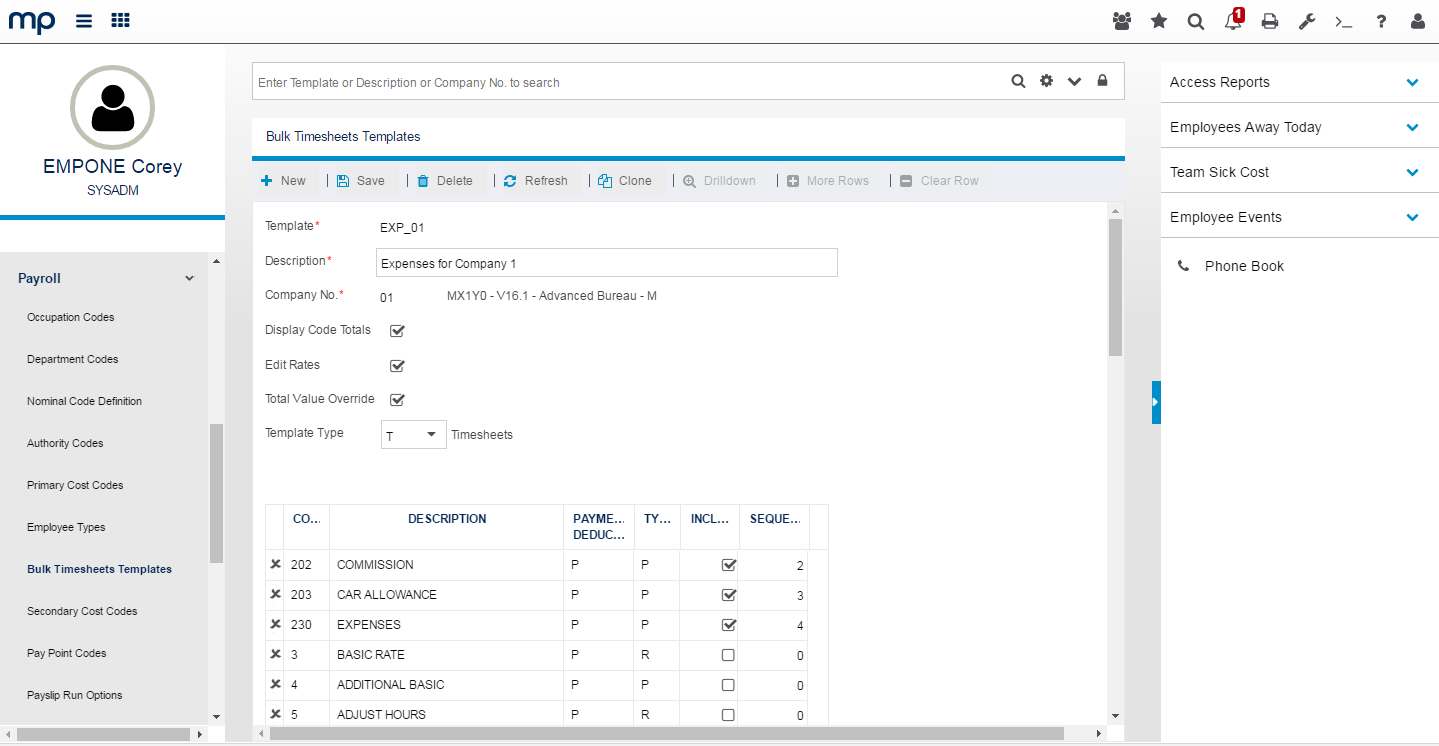
Task: Open the notifications bell icon
Action: point(1233,21)
